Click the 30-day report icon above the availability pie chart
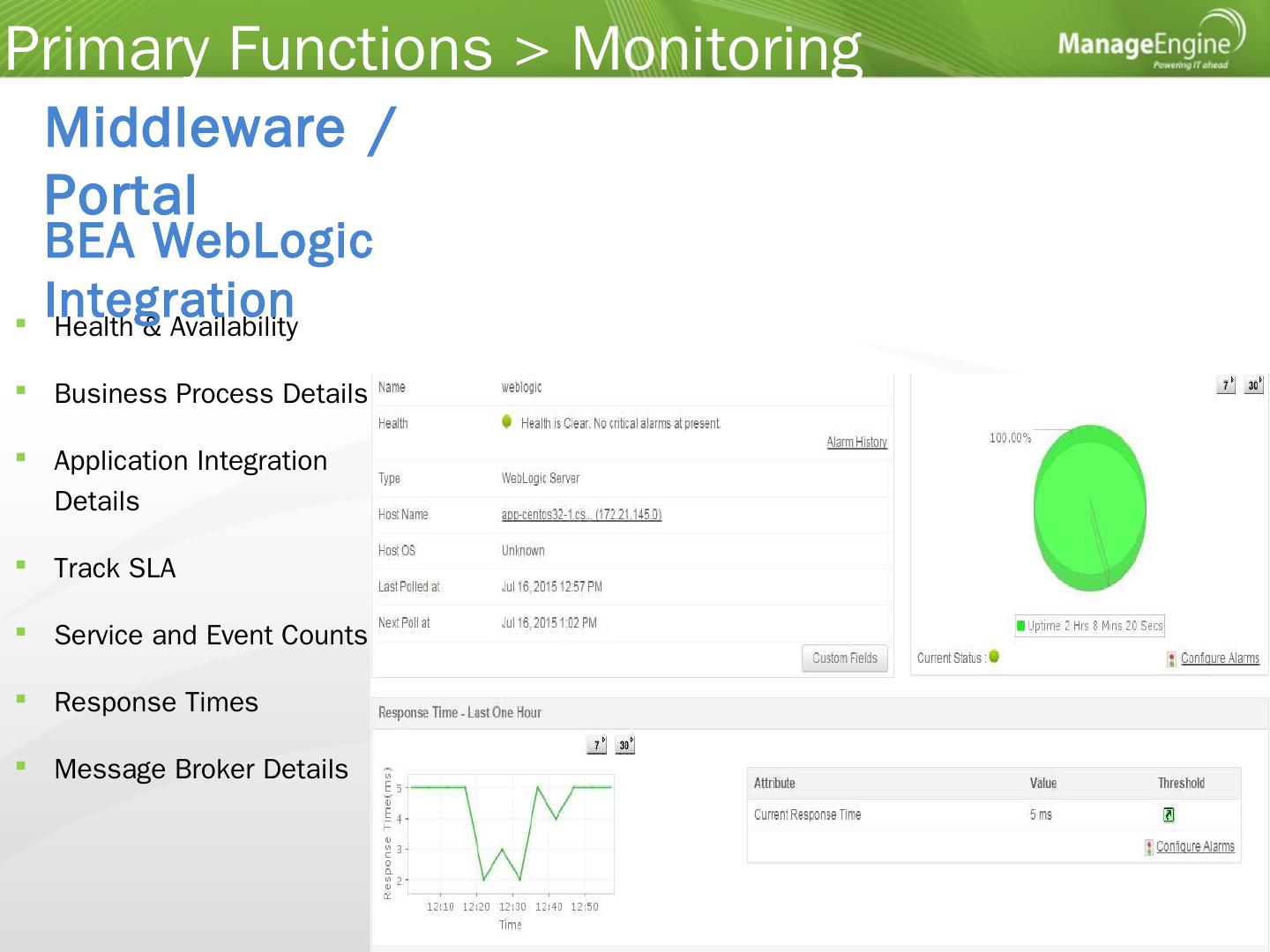The image size is (1270, 952). click(1254, 384)
